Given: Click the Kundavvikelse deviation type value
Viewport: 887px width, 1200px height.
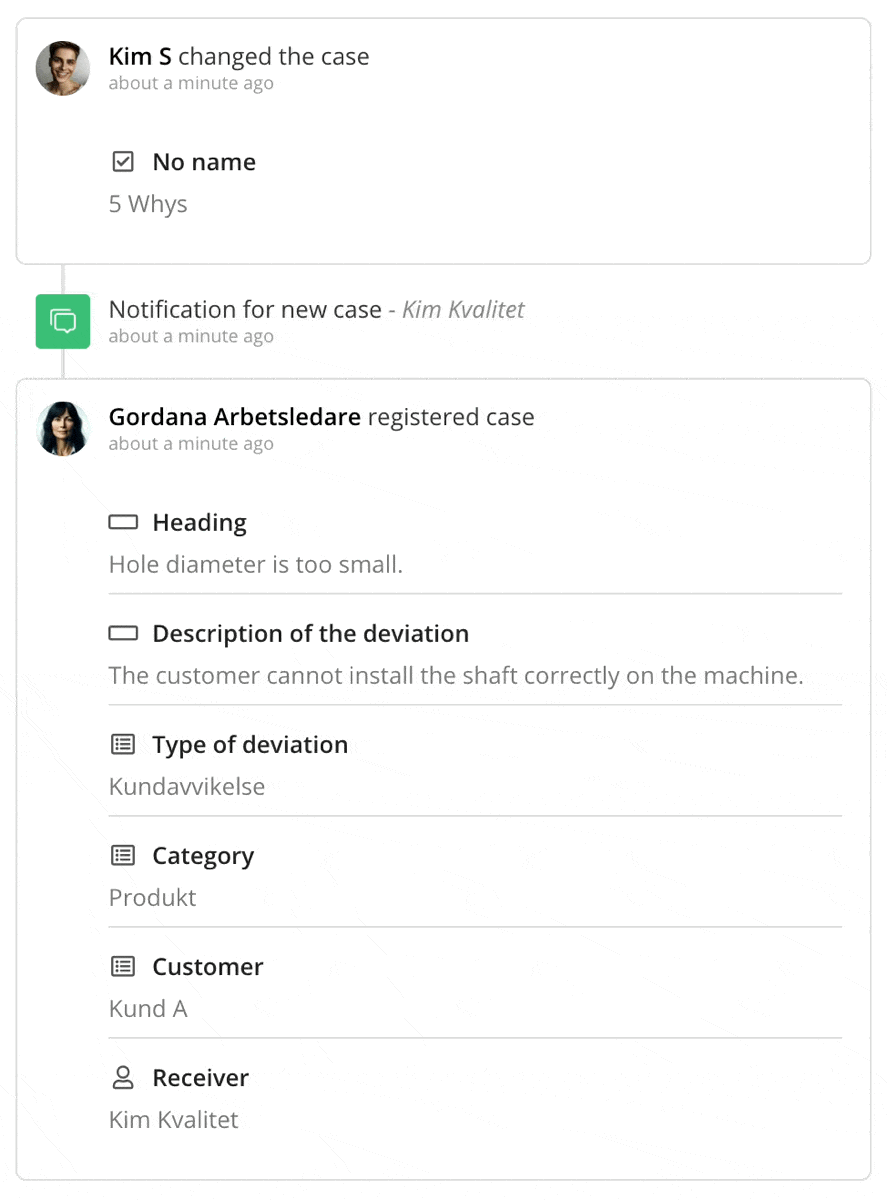Looking at the screenshot, I should click(x=187, y=787).
